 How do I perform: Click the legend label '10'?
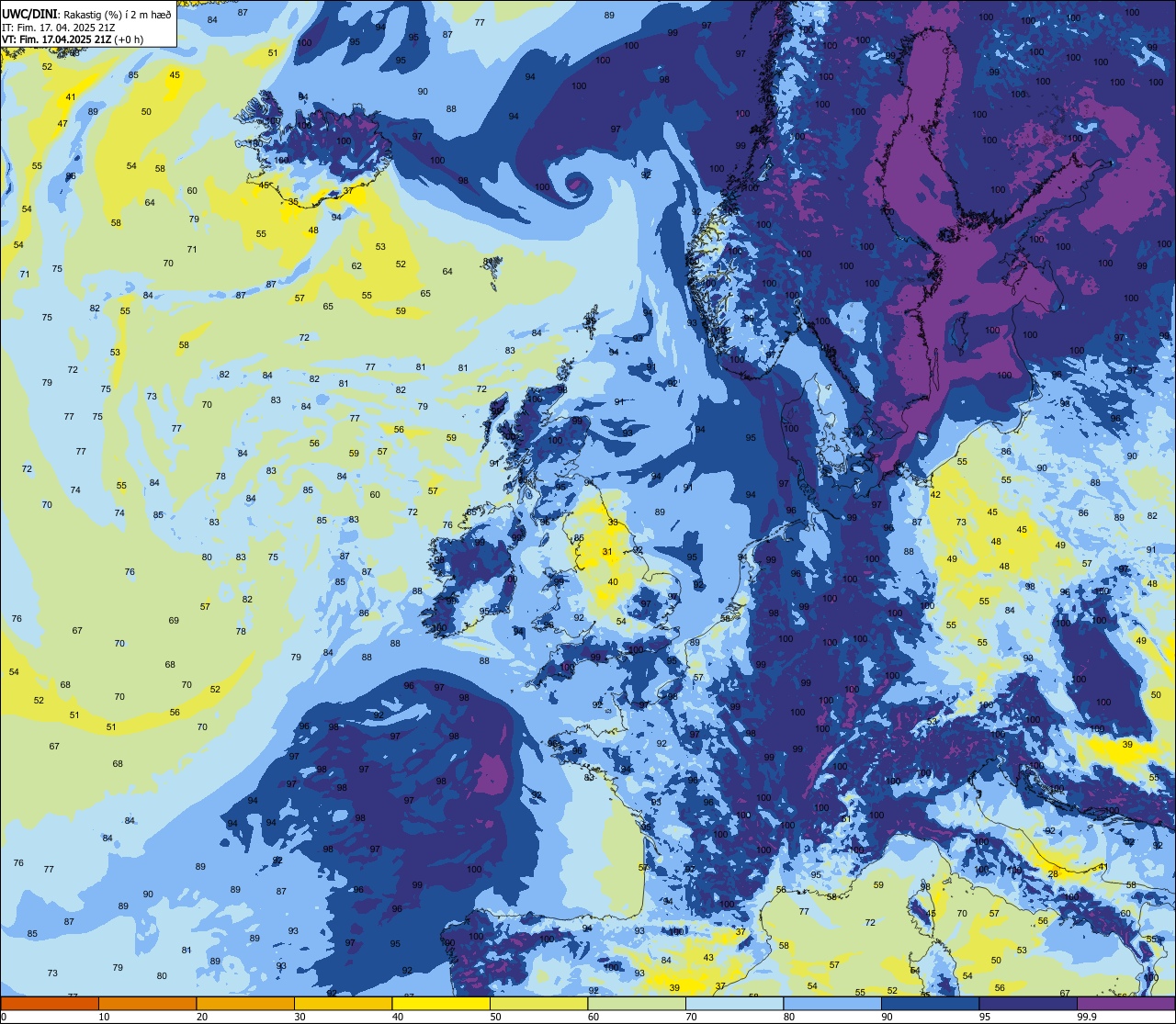pos(104,1017)
